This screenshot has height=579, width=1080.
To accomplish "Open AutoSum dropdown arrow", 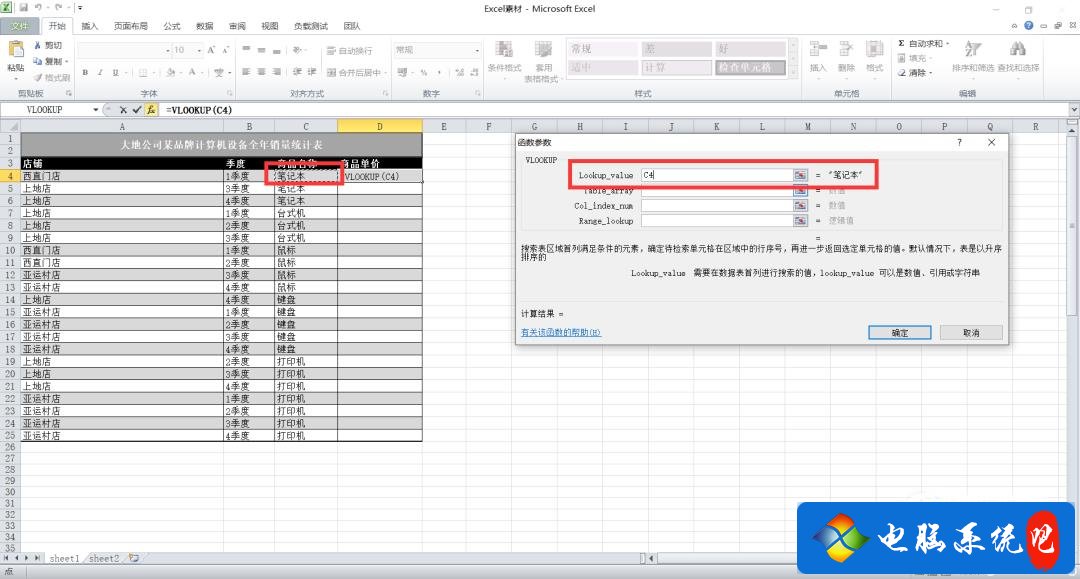I will point(947,43).
